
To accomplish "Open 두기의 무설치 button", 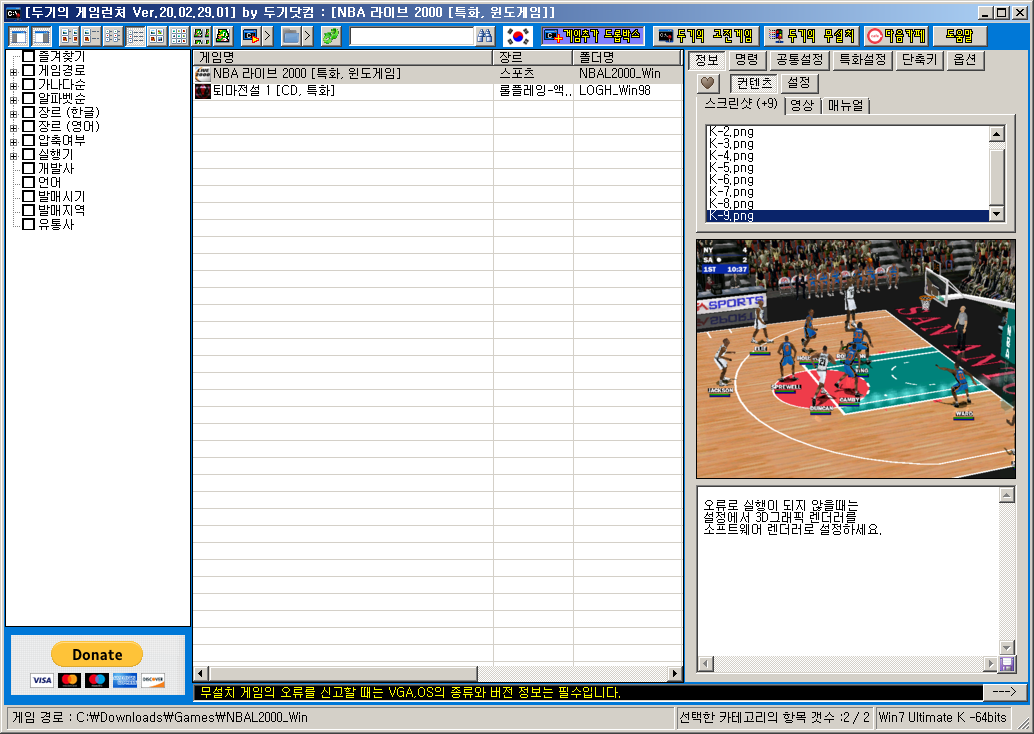I will pos(812,36).
